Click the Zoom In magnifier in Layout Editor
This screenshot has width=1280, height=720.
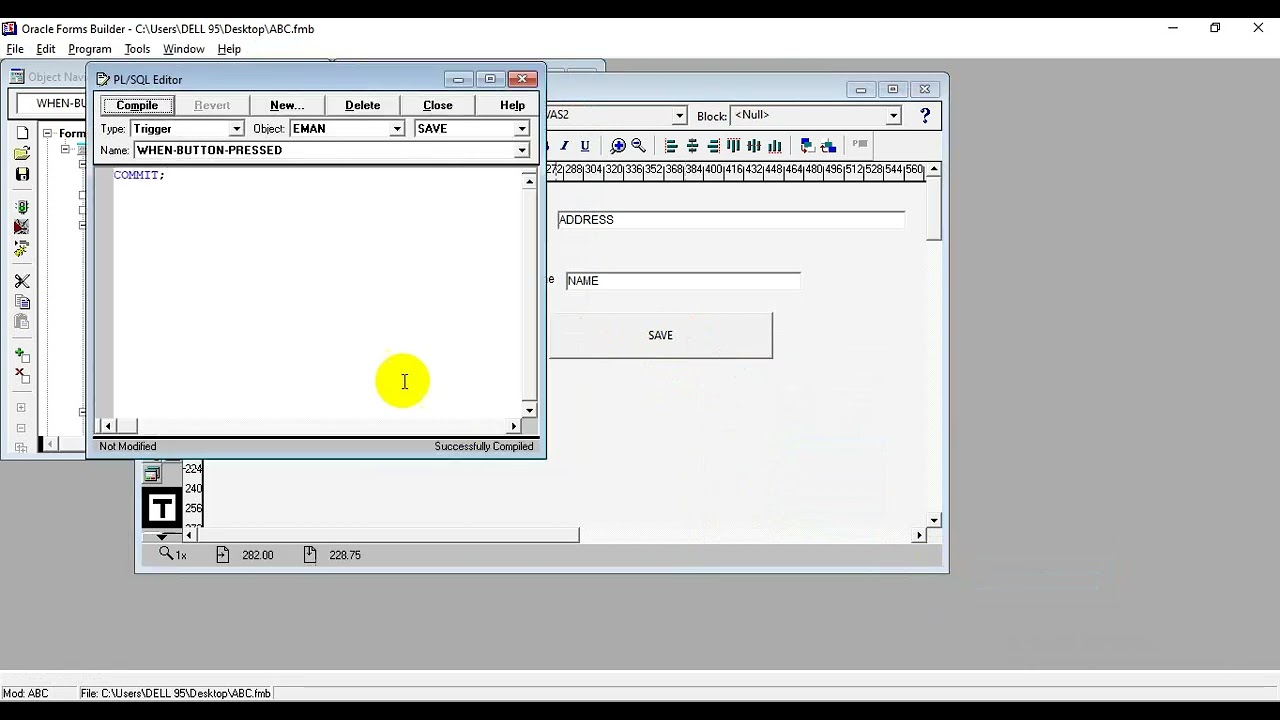618,146
